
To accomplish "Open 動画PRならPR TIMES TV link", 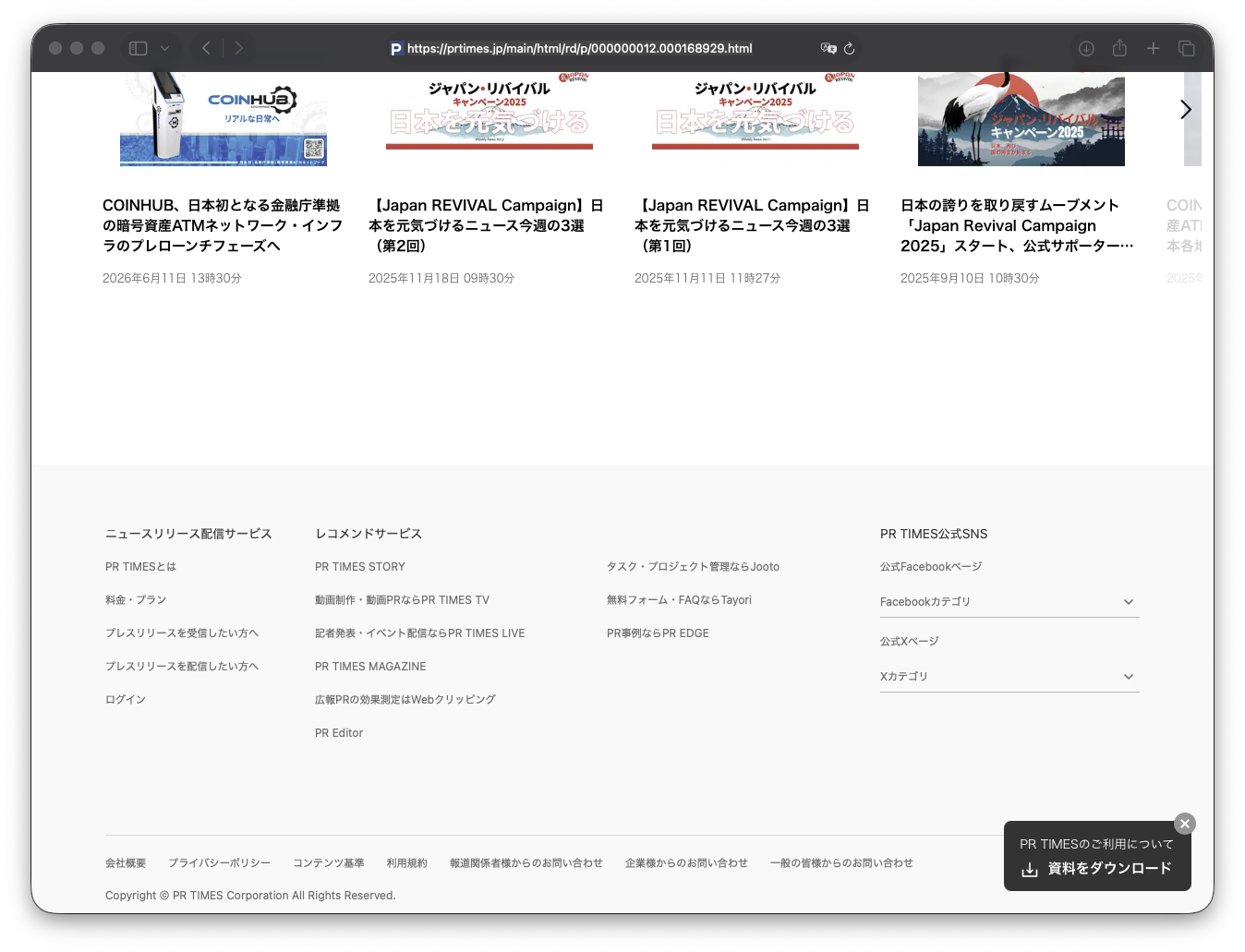I will 402,600.
